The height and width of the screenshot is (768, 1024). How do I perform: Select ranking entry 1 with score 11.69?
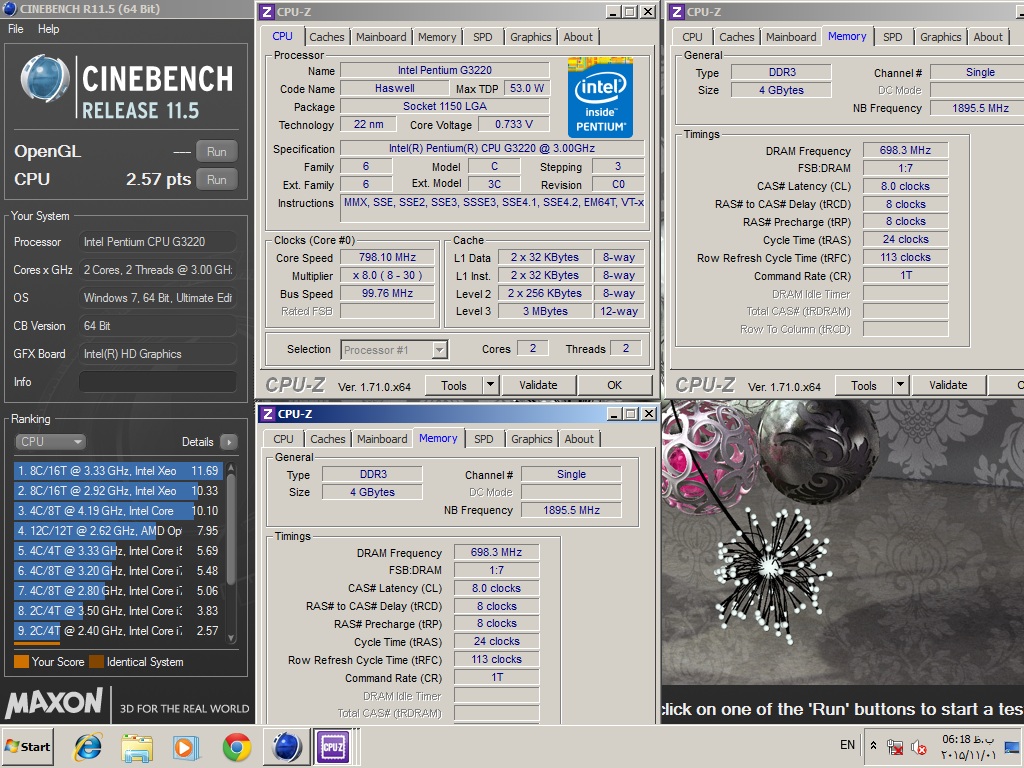pos(118,470)
